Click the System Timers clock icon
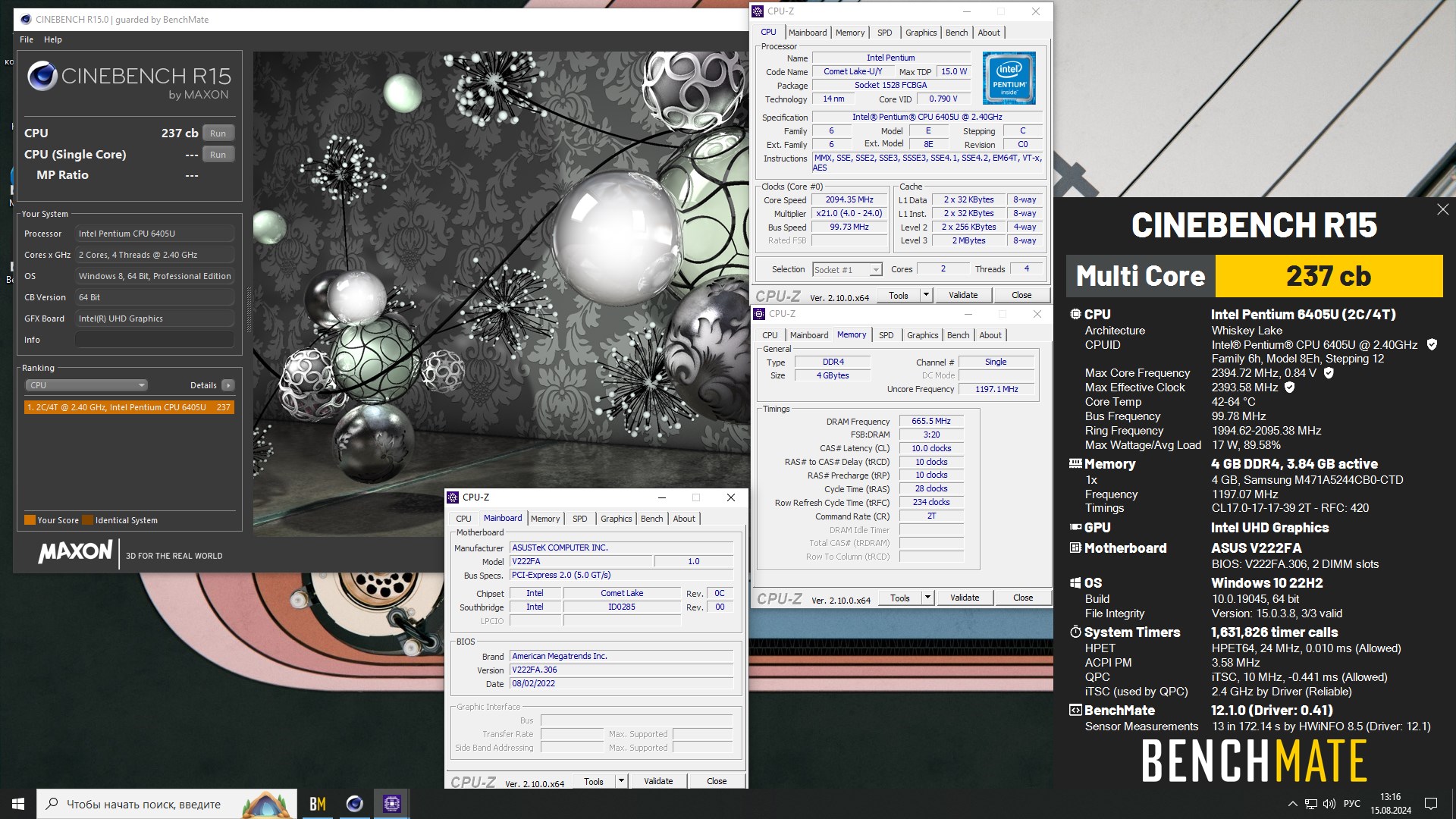 pos(1075,632)
